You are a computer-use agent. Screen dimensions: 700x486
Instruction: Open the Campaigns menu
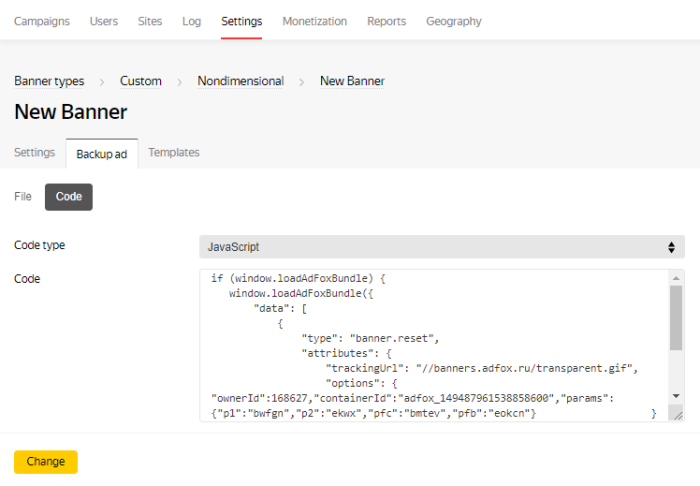pyautogui.click(x=42, y=21)
